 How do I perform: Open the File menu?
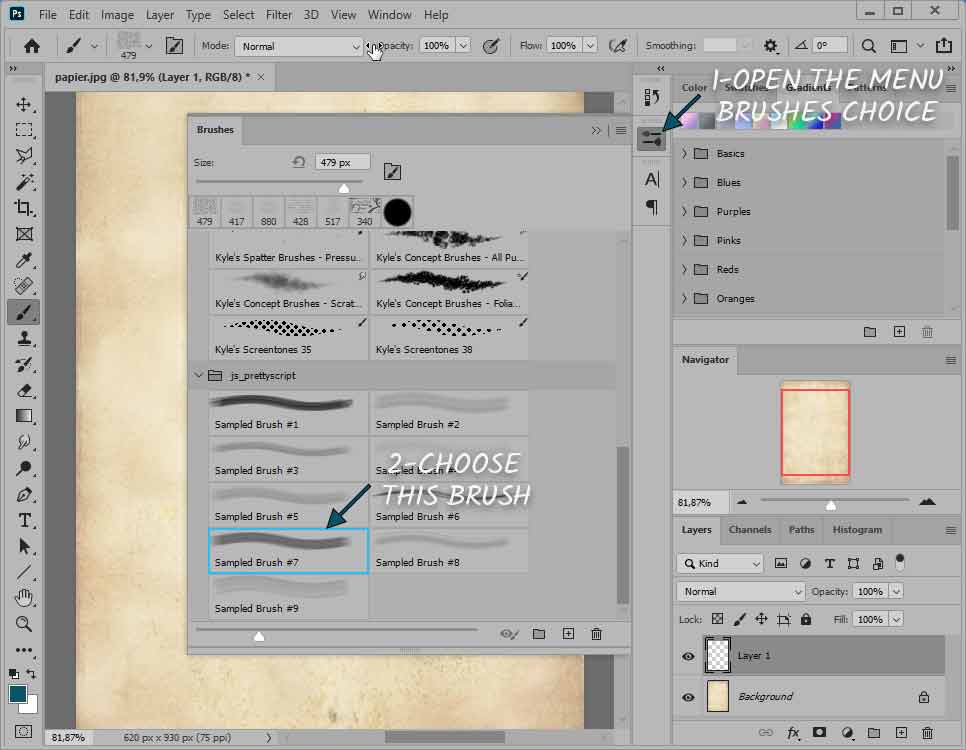(x=47, y=15)
